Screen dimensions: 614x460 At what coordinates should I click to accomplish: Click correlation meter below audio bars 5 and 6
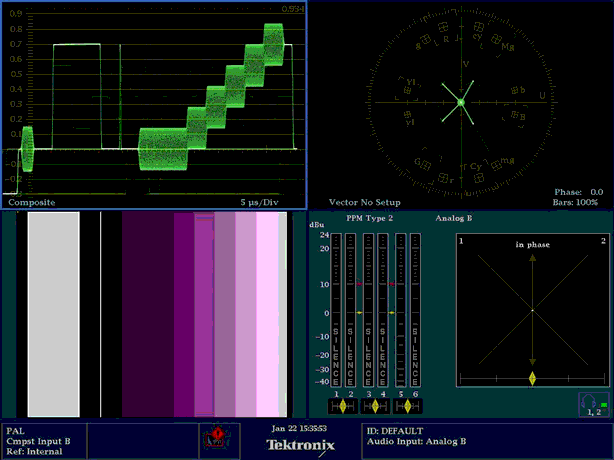408,406
